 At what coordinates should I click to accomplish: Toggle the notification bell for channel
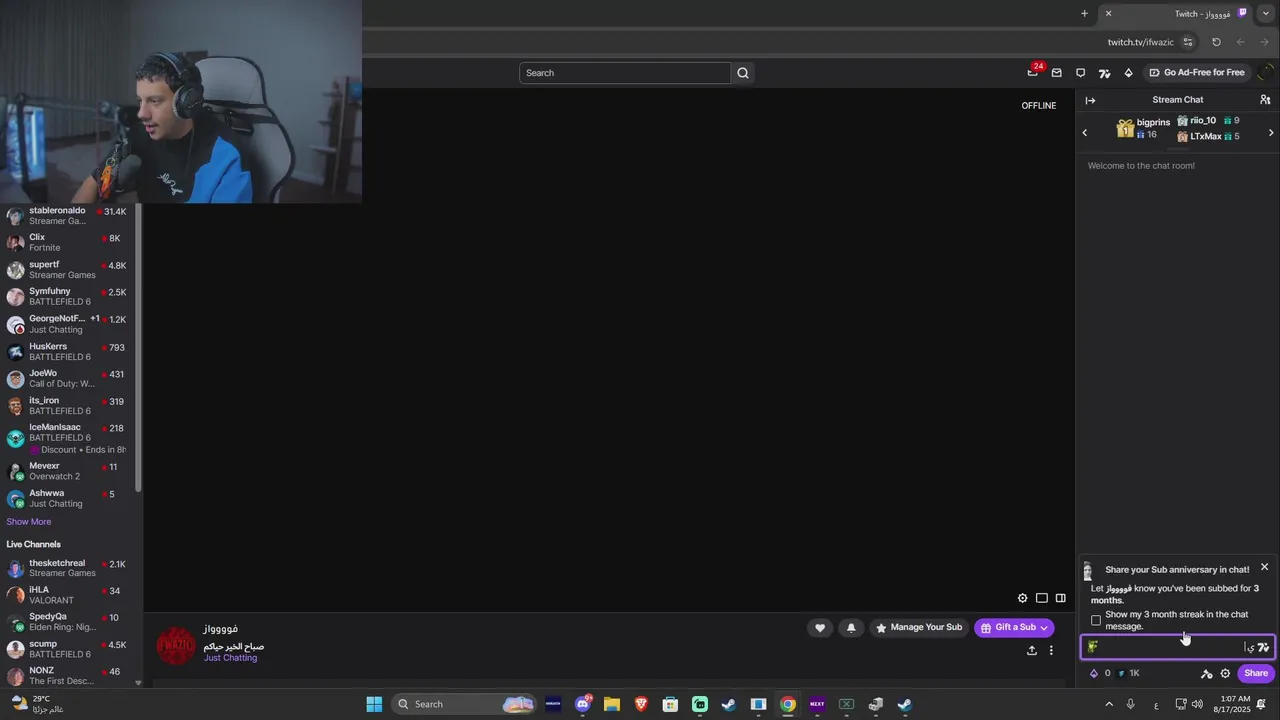(x=851, y=628)
